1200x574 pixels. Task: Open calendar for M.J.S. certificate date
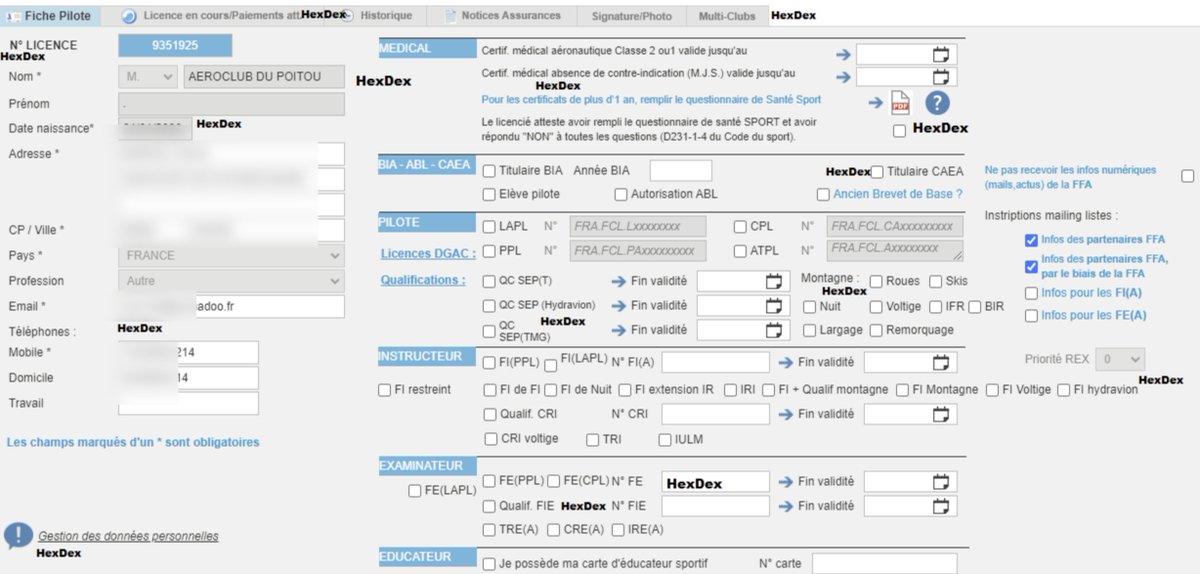click(940, 77)
